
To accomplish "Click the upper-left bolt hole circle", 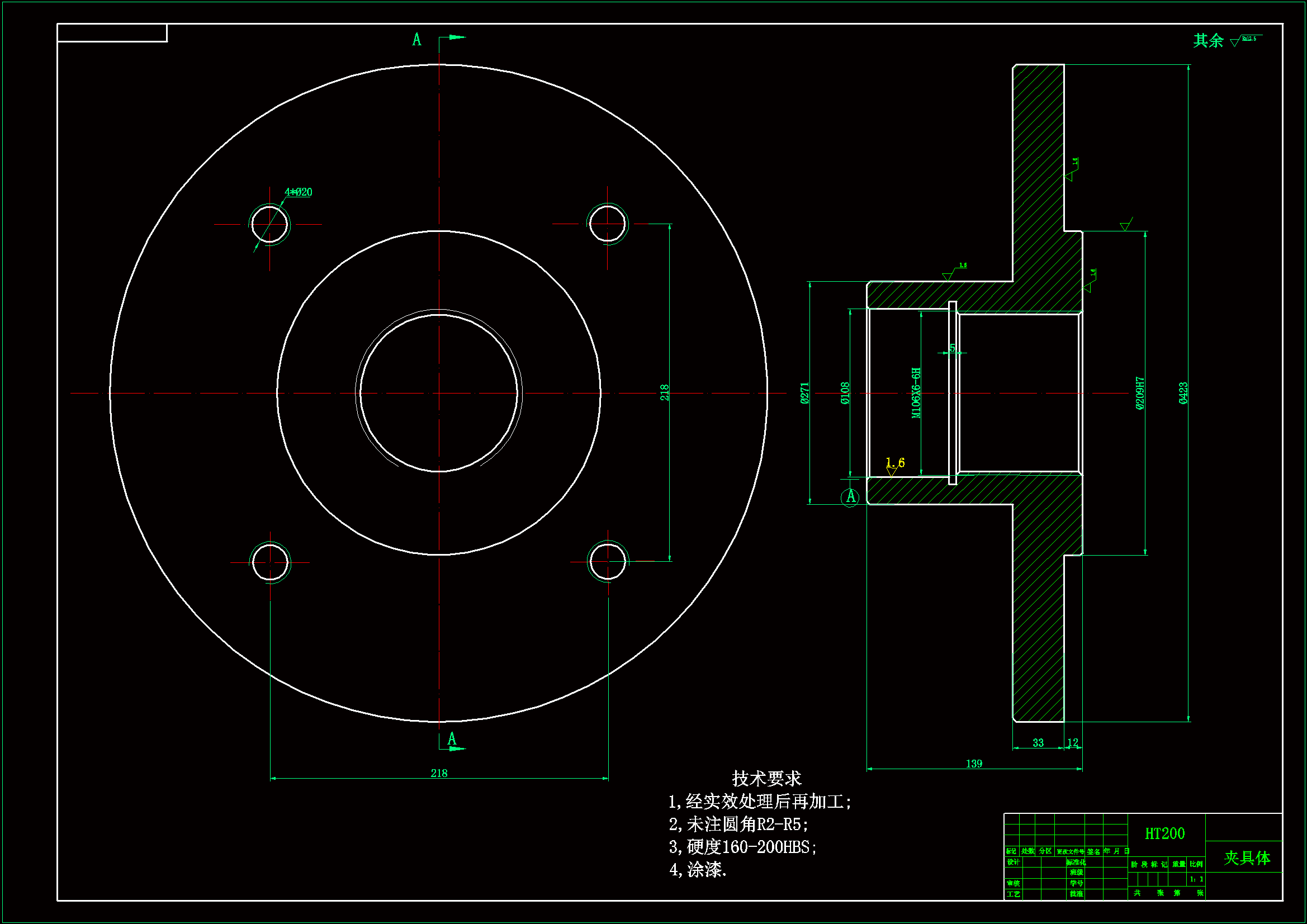I will pos(270,225).
